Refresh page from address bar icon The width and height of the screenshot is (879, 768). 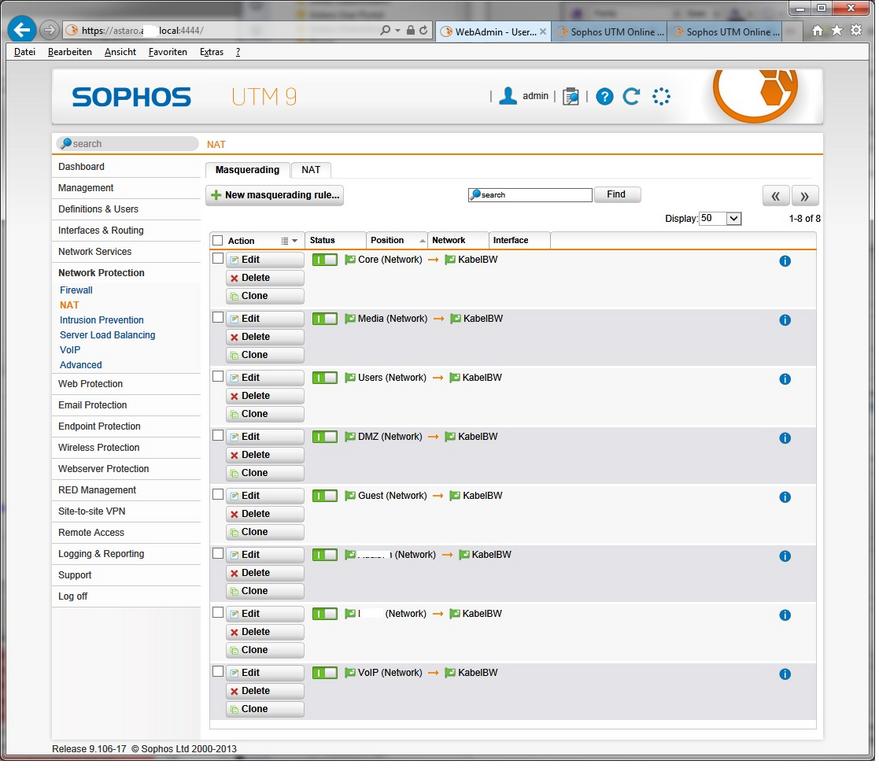(423, 30)
